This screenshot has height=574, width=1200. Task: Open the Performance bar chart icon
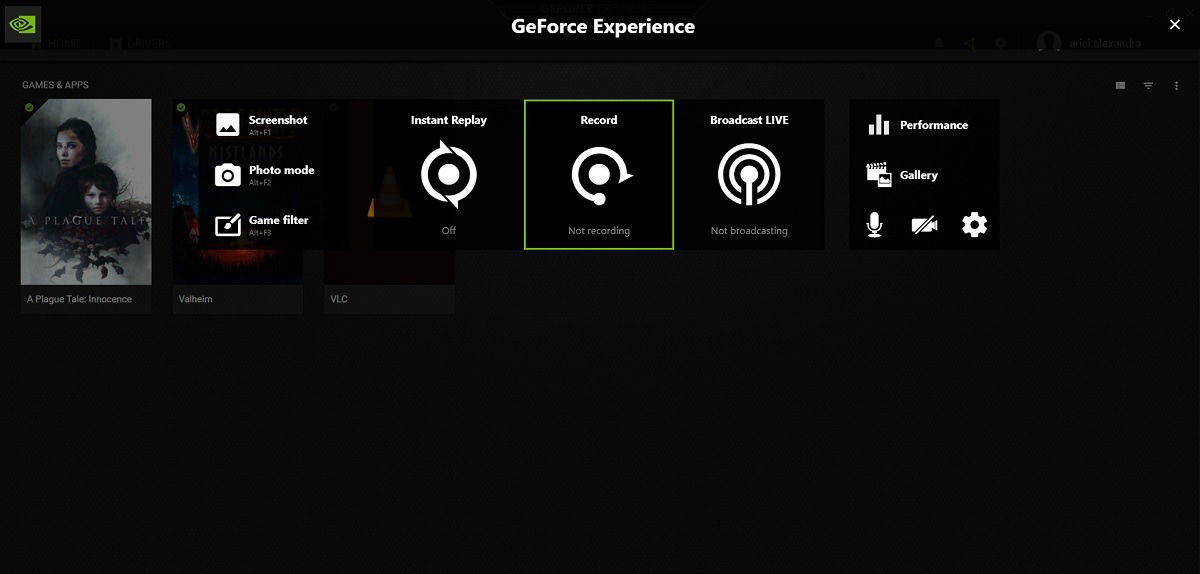pos(878,125)
